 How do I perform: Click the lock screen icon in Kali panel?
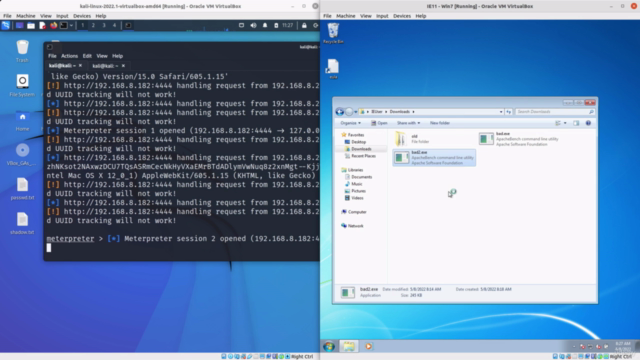[x=304, y=25]
